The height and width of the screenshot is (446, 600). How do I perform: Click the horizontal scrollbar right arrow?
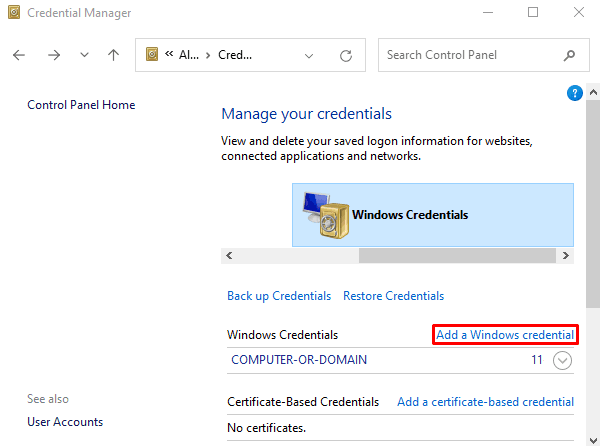click(x=566, y=256)
